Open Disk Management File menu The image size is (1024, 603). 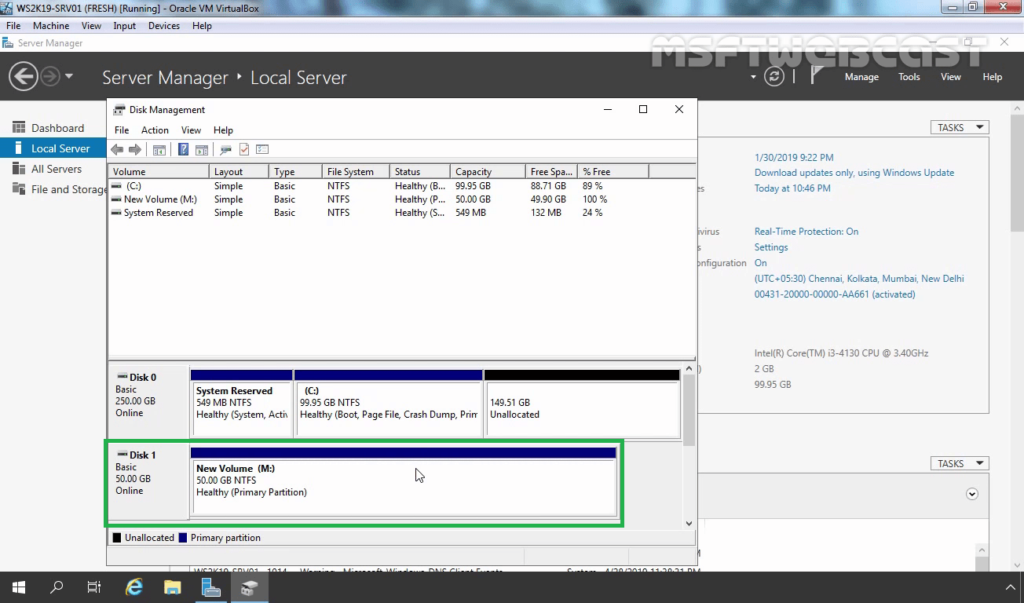121,130
